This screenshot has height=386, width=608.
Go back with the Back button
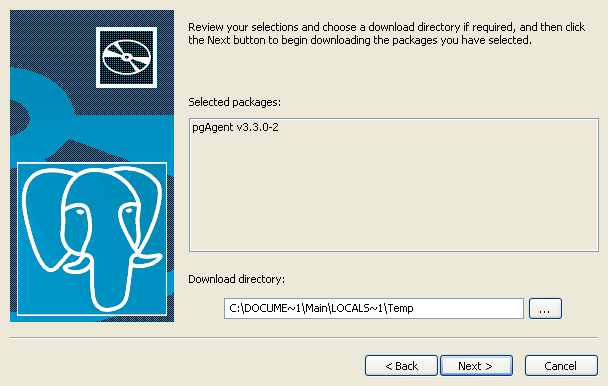pyautogui.click(x=401, y=365)
